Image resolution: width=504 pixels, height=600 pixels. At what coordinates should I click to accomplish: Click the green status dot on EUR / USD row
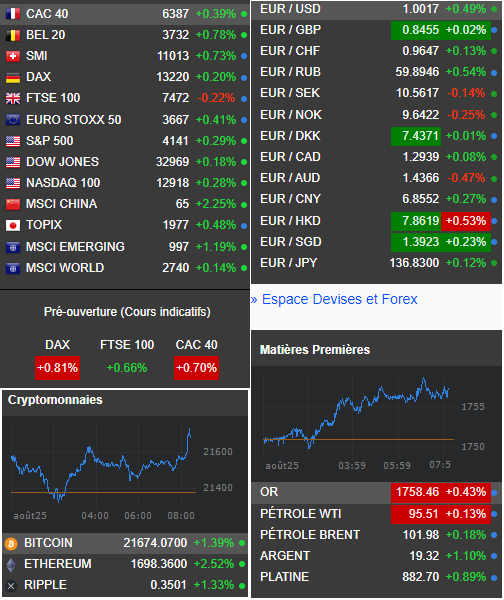[494, 9]
